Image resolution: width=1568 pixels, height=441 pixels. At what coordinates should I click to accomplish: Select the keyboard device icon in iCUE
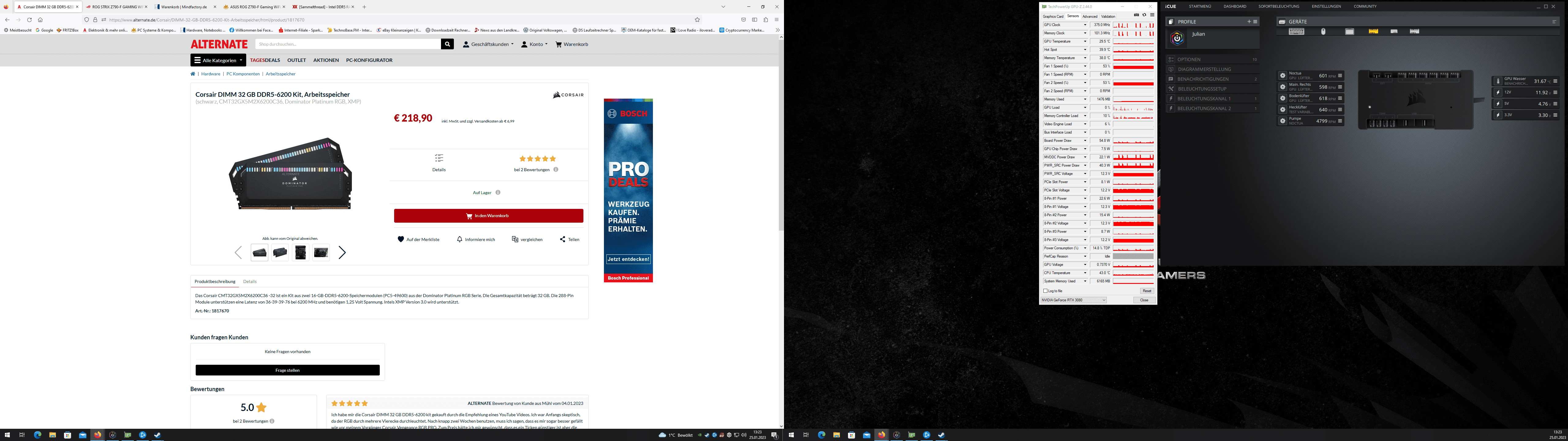pos(1296,32)
